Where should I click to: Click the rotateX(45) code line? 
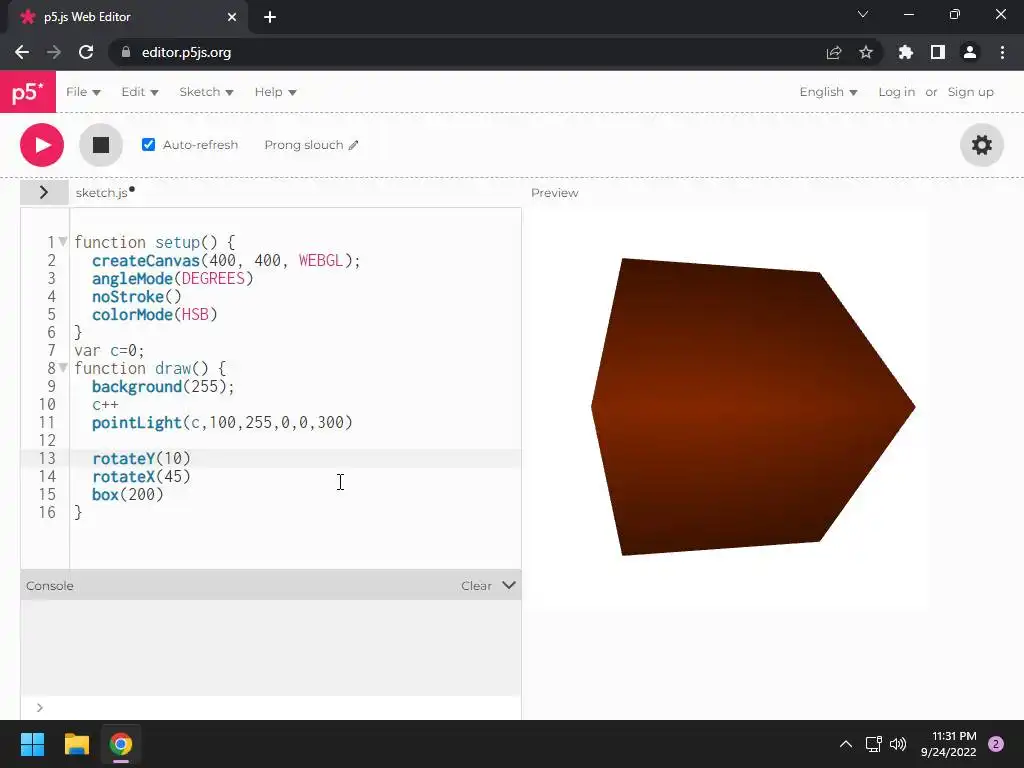point(141,477)
